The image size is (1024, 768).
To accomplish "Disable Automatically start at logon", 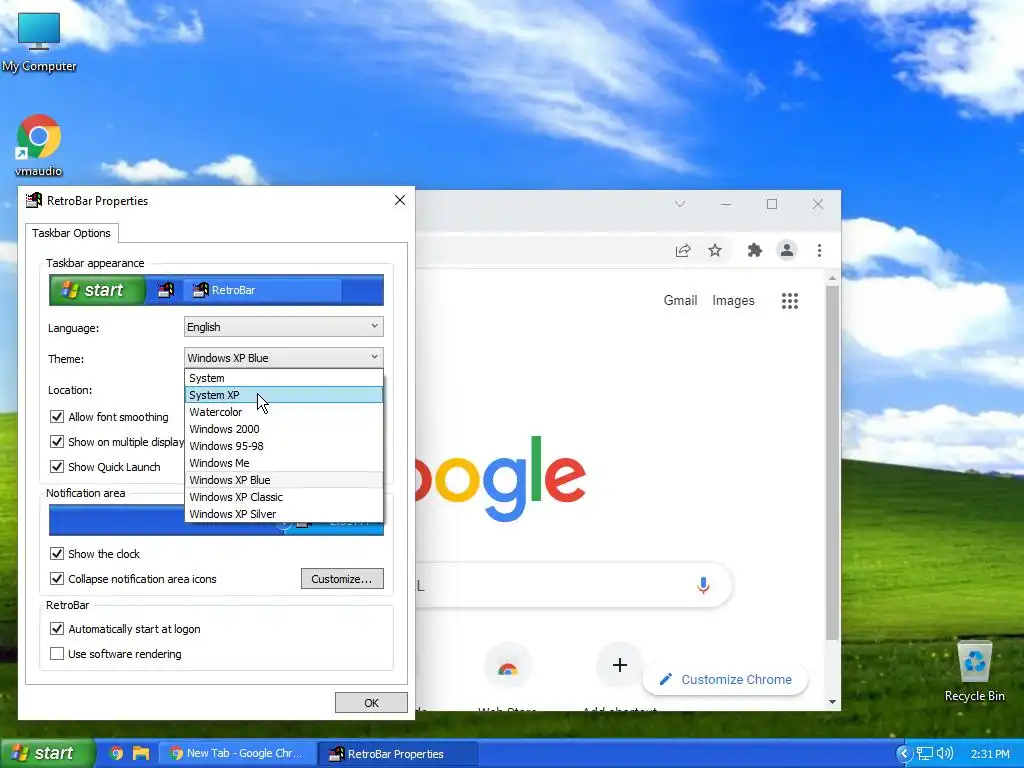I will coord(57,629).
